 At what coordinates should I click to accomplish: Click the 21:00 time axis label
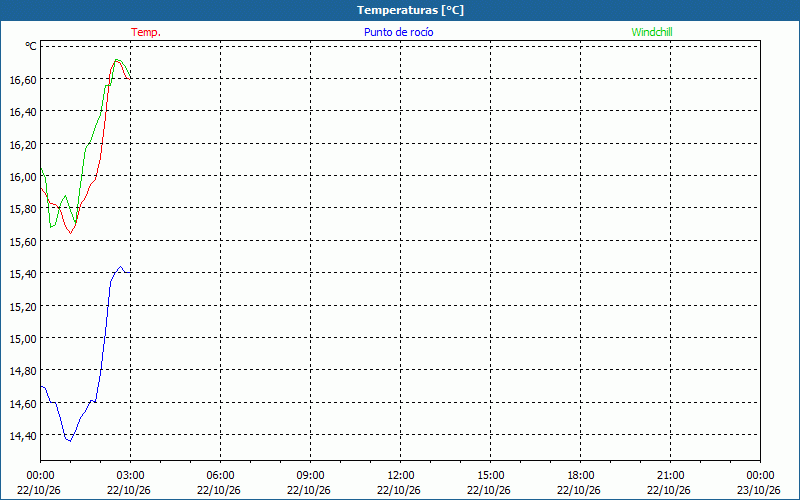670,476
